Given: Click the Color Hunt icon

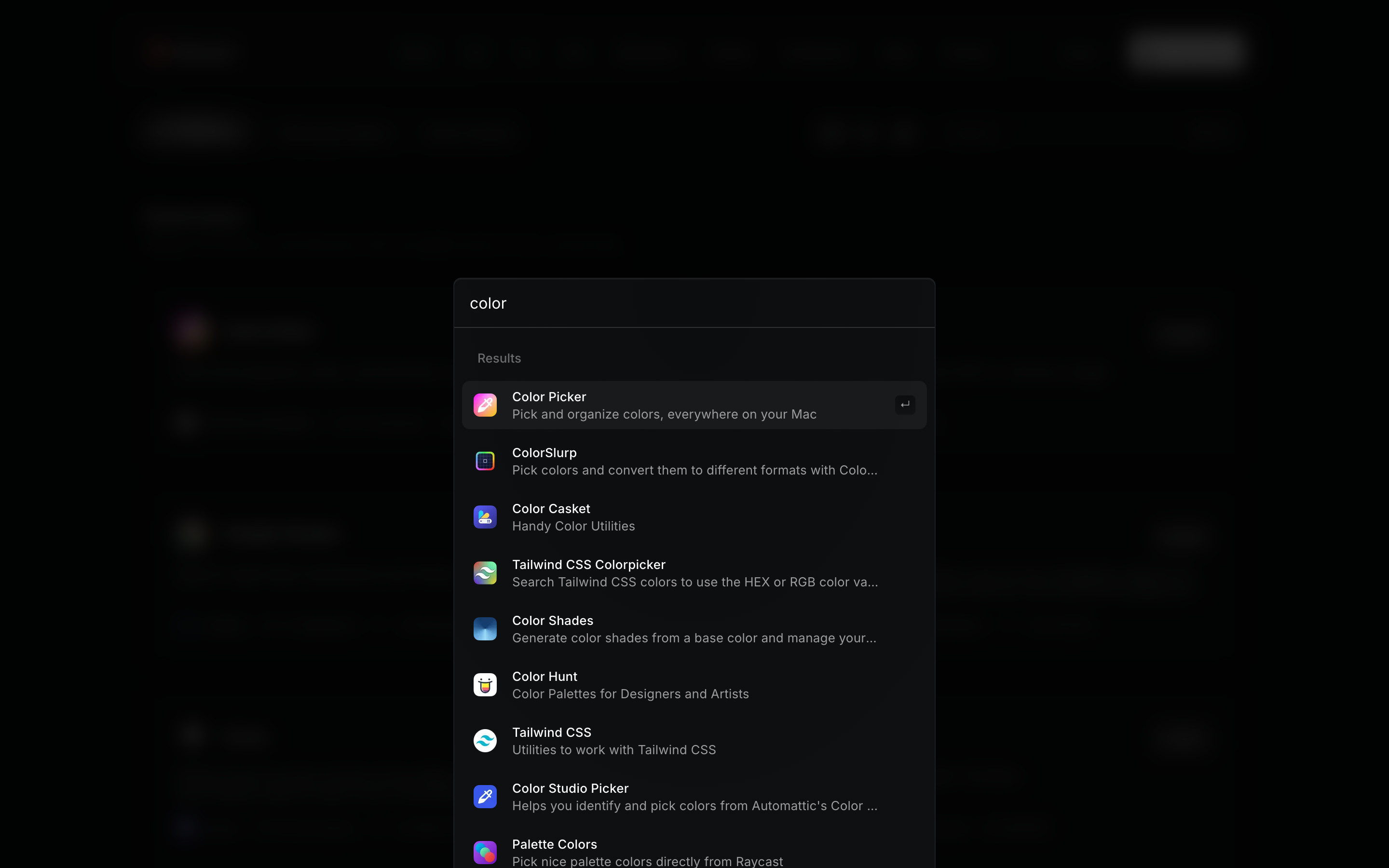Looking at the screenshot, I should point(485,685).
